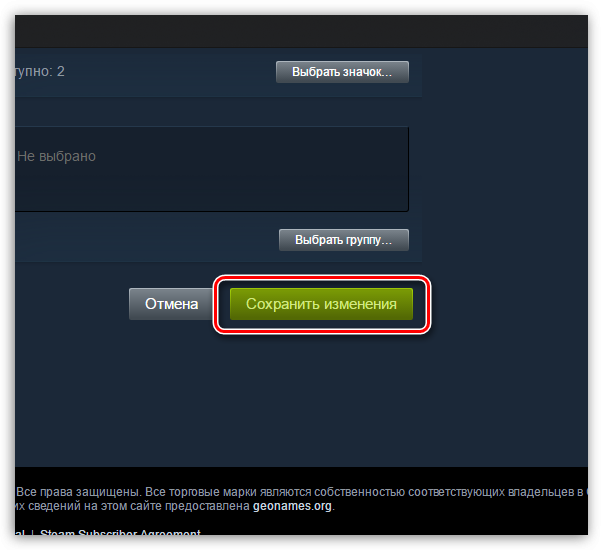Viewport: 603px width, 550px height.
Task: Click the dark header bar at top
Action: (302, 32)
